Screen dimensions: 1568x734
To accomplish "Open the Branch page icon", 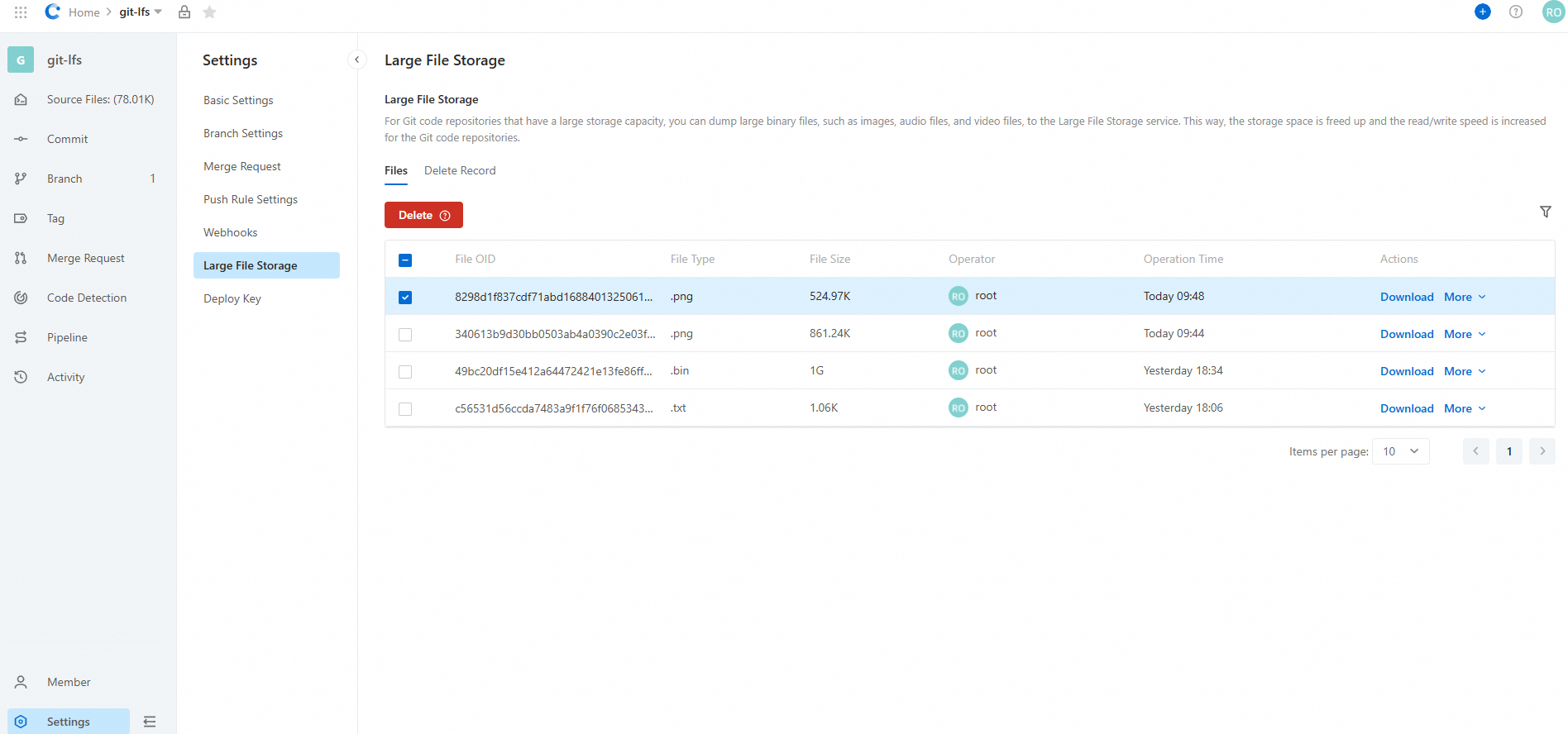I will point(21,179).
